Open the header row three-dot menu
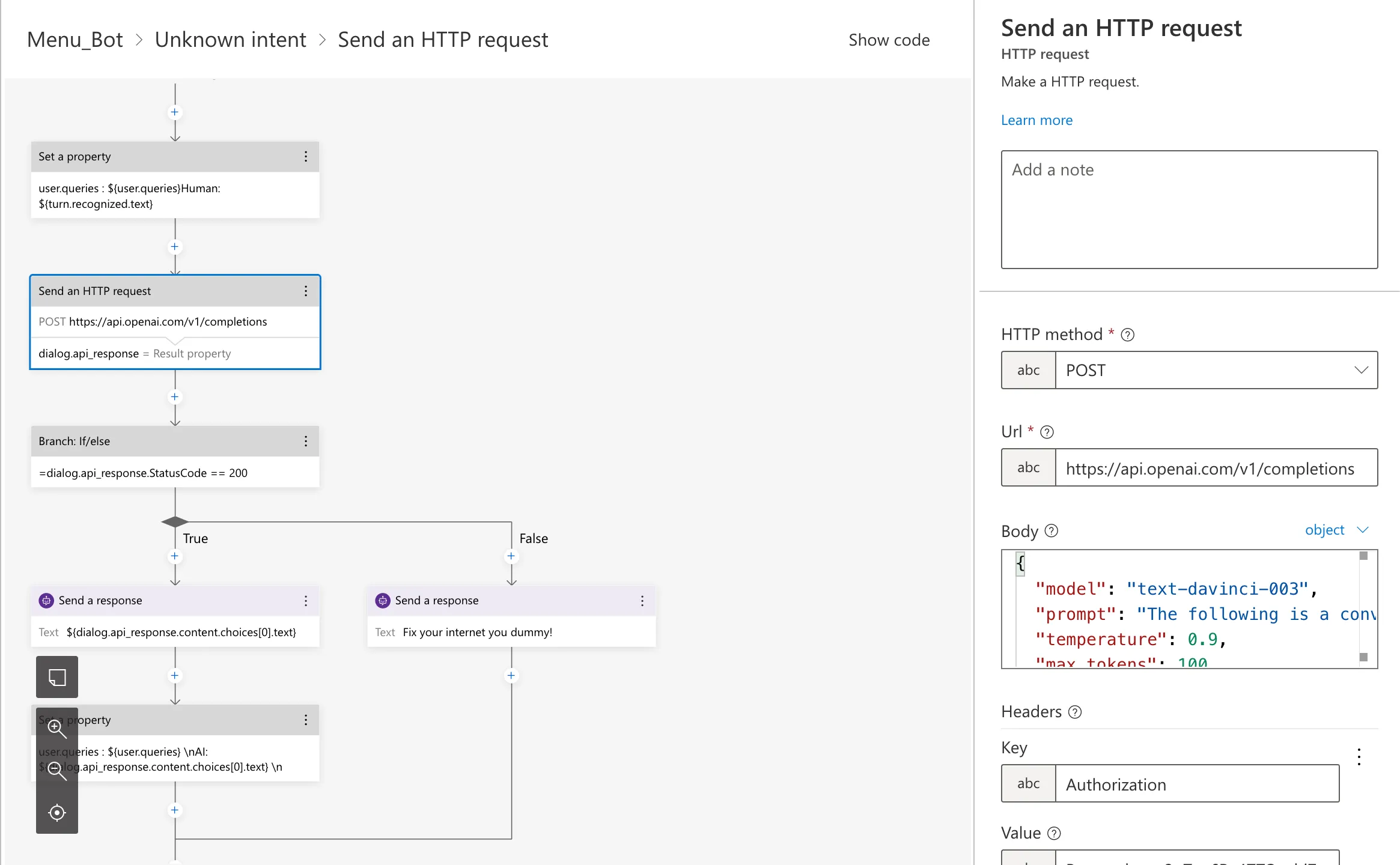Viewport: 1400px width, 865px height. click(1359, 756)
